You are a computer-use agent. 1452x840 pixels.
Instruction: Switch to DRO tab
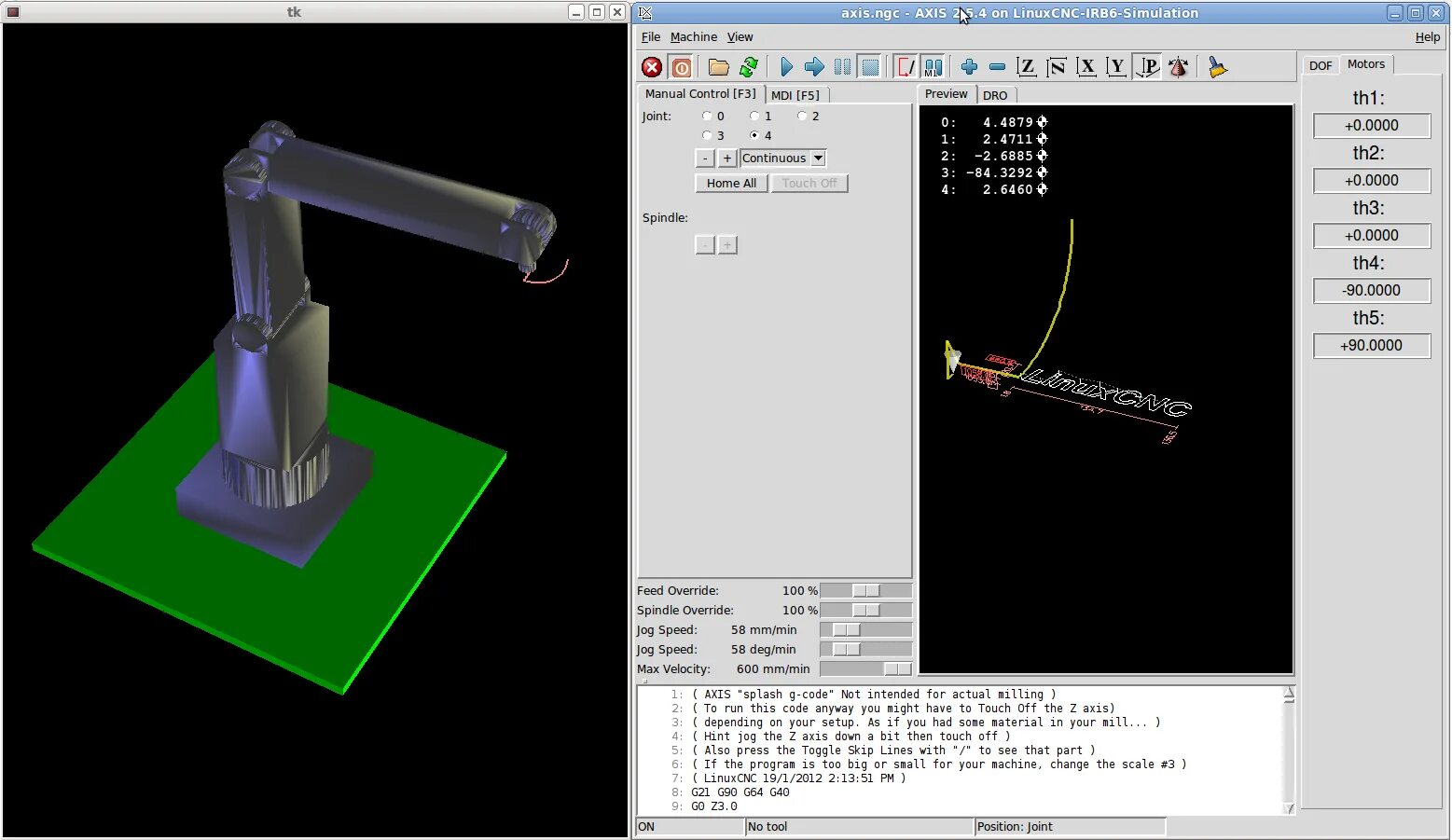(x=995, y=95)
